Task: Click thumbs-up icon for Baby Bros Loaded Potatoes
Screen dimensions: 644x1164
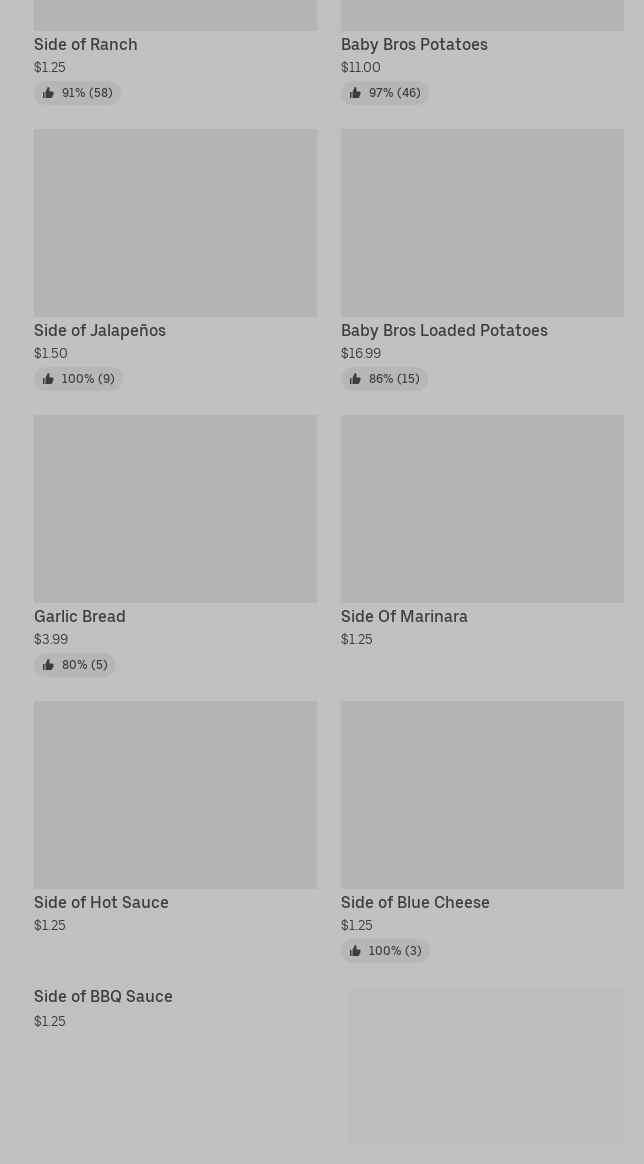Action: [355, 379]
